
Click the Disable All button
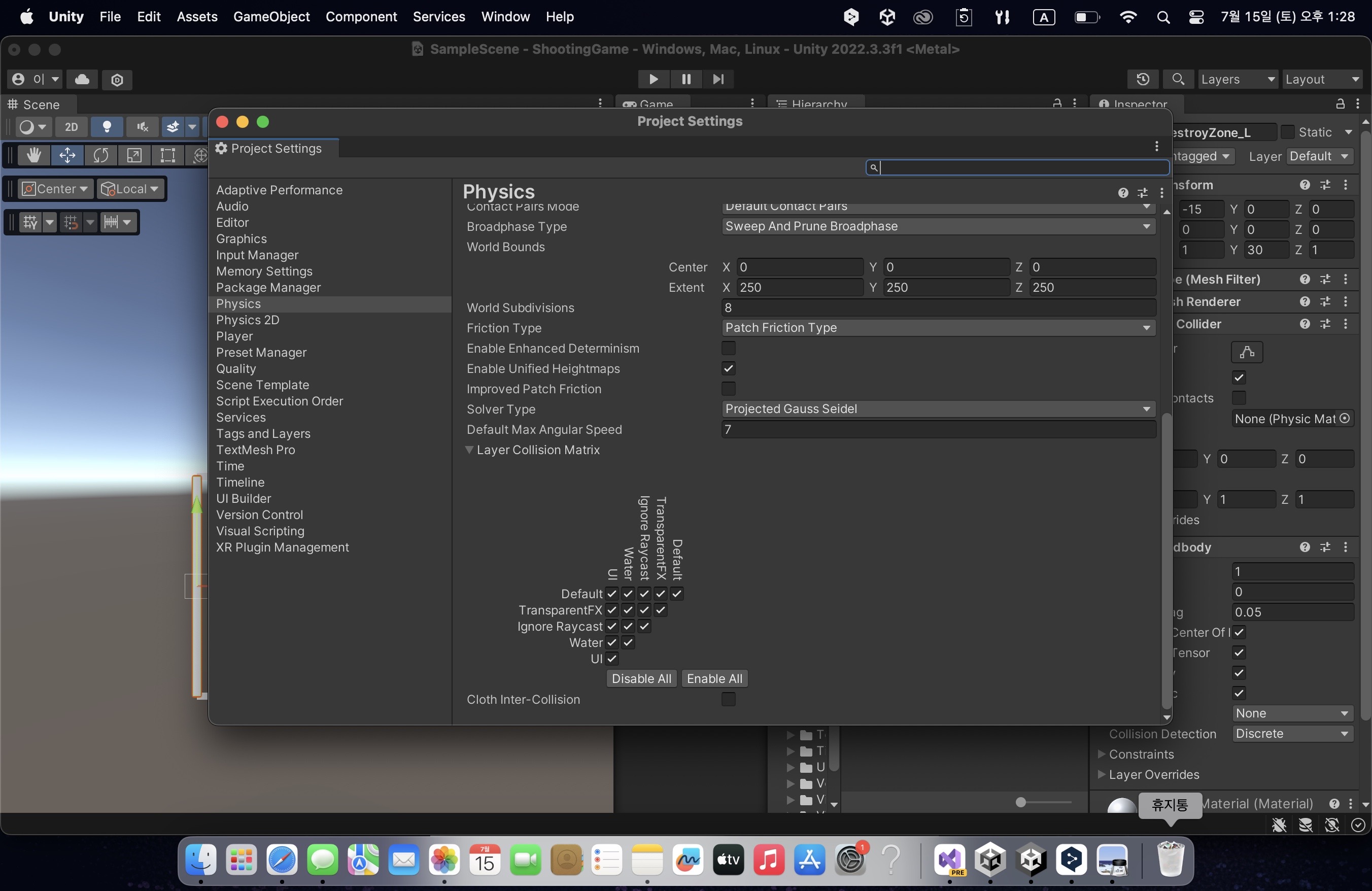click(641, 678)
